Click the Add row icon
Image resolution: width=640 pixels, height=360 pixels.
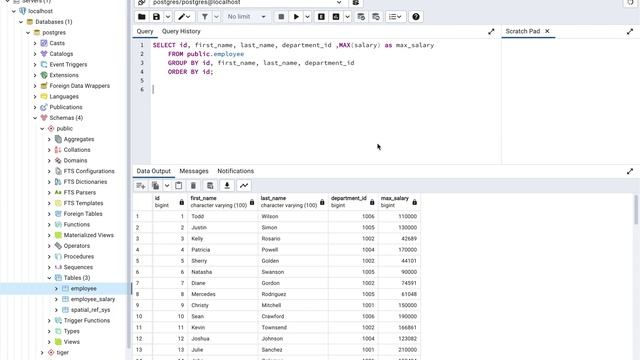click(x=141, y=186)
